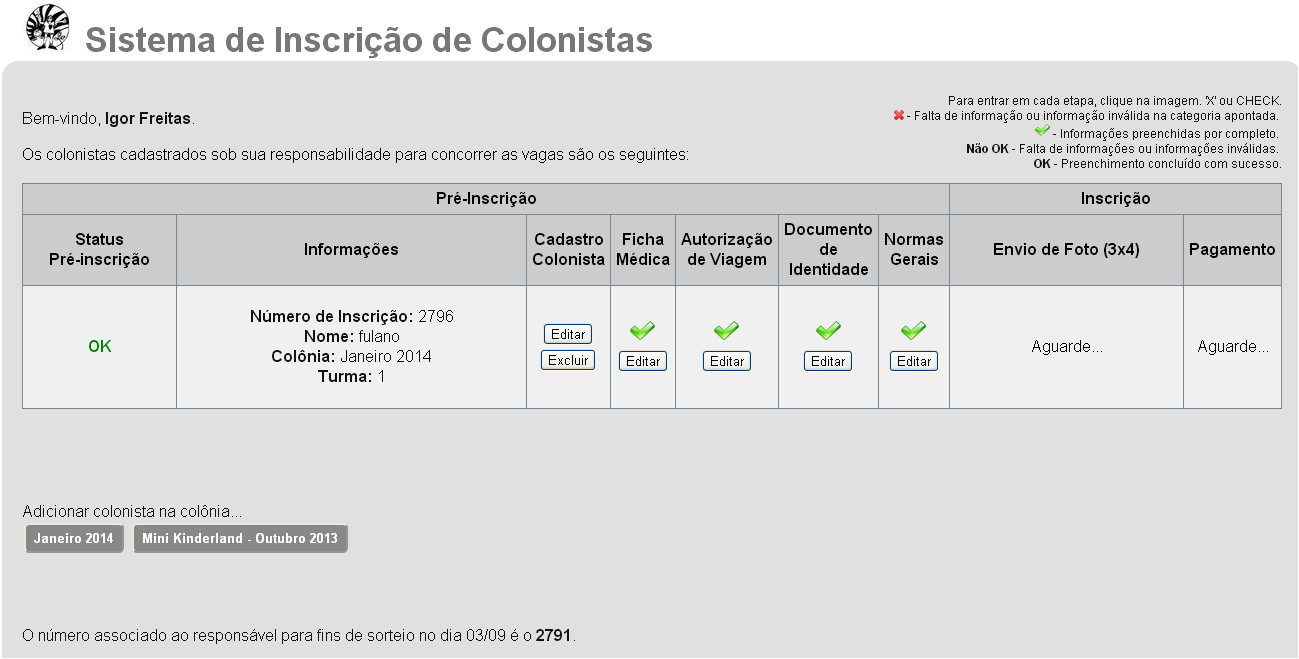Open Ficha Médica green check icon
This screenshot has height=659, width=1299.
click(642, 330)
